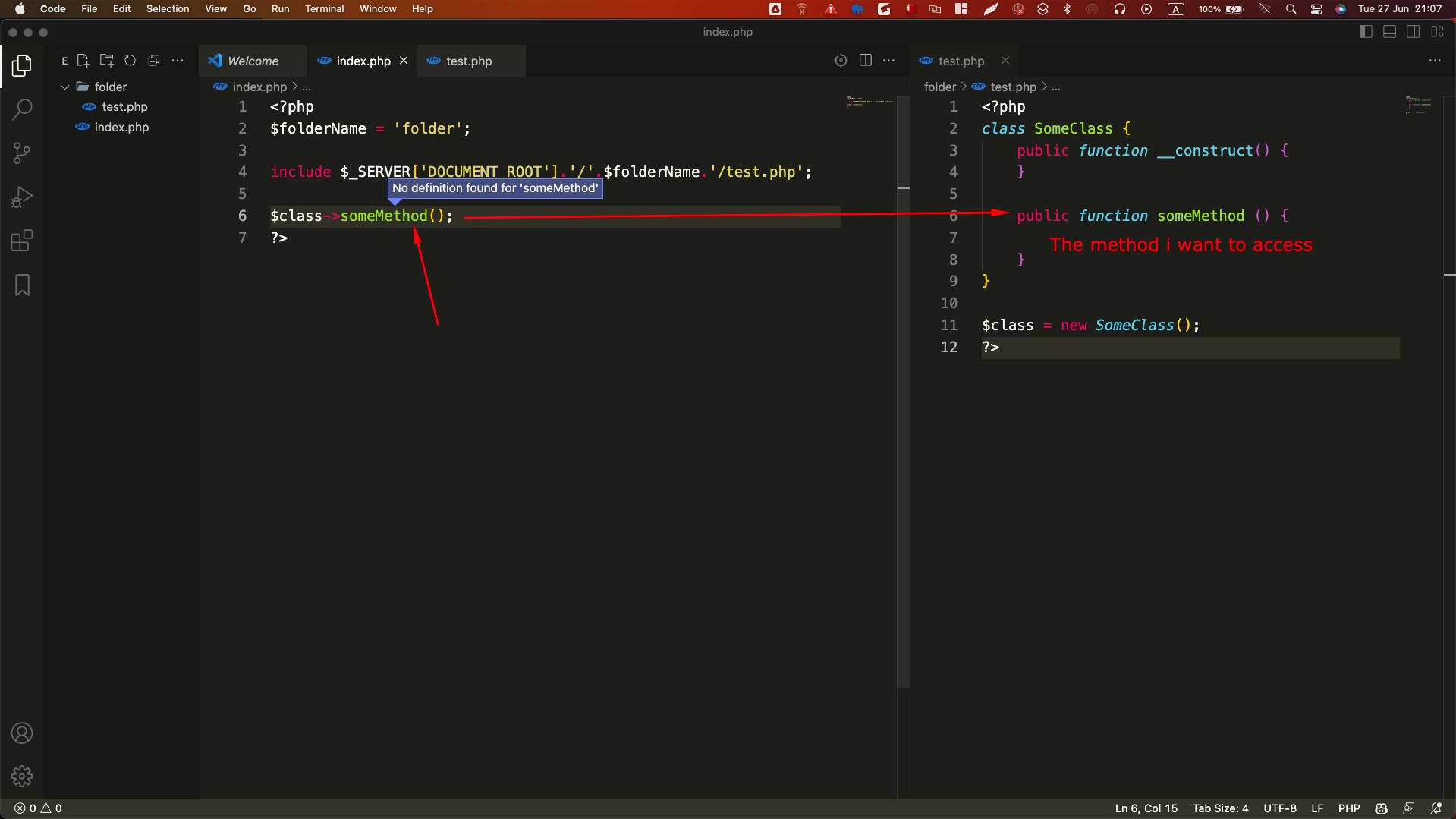
Task: Click the Copilot status bar icon
Action: [1381, 808]
